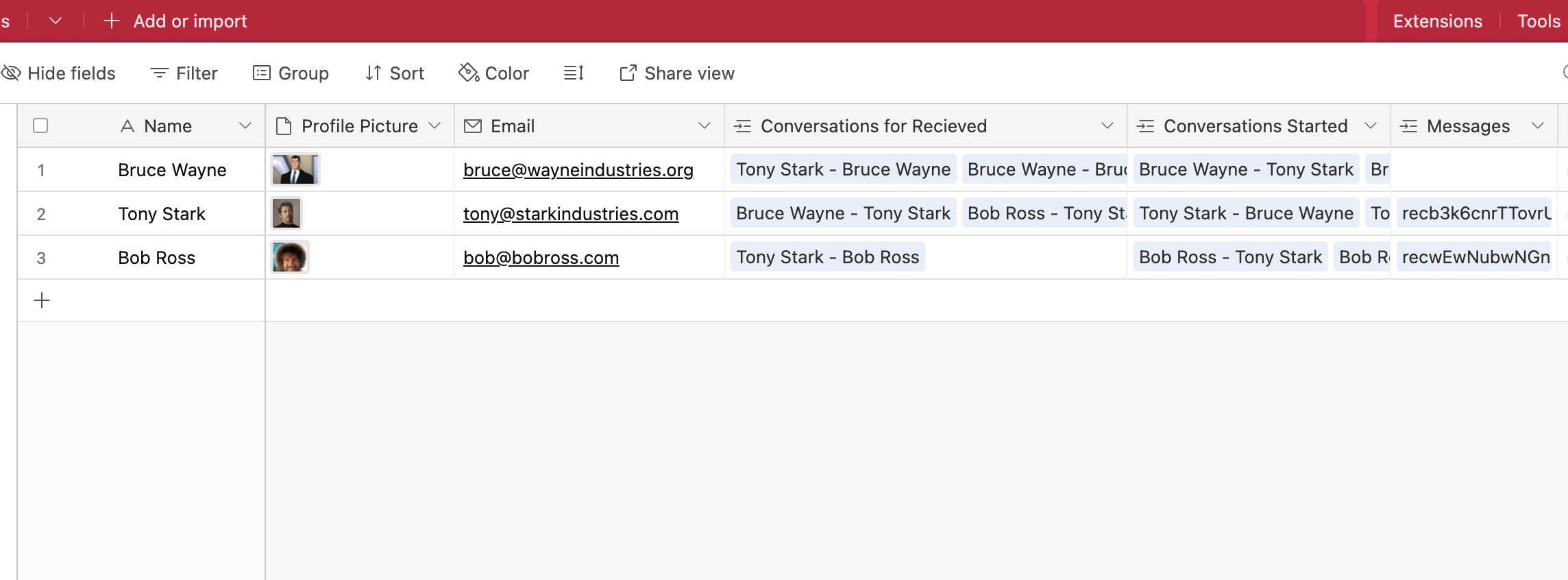
Task: Open Tony Stark's profile picture thumbnail
Action: [286, 213]
